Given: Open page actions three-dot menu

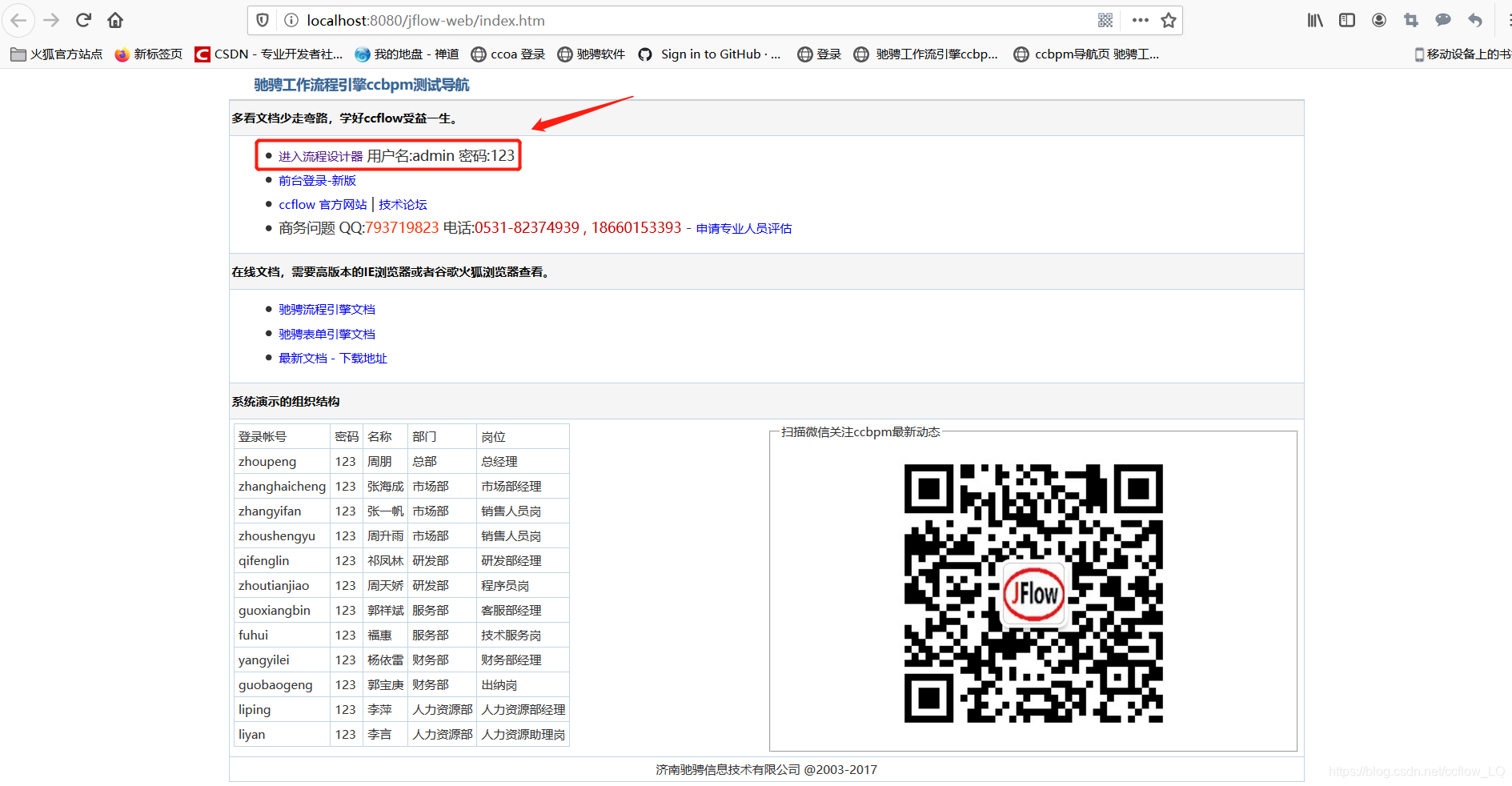Looking at the screenshot, I should [1141, 20].
